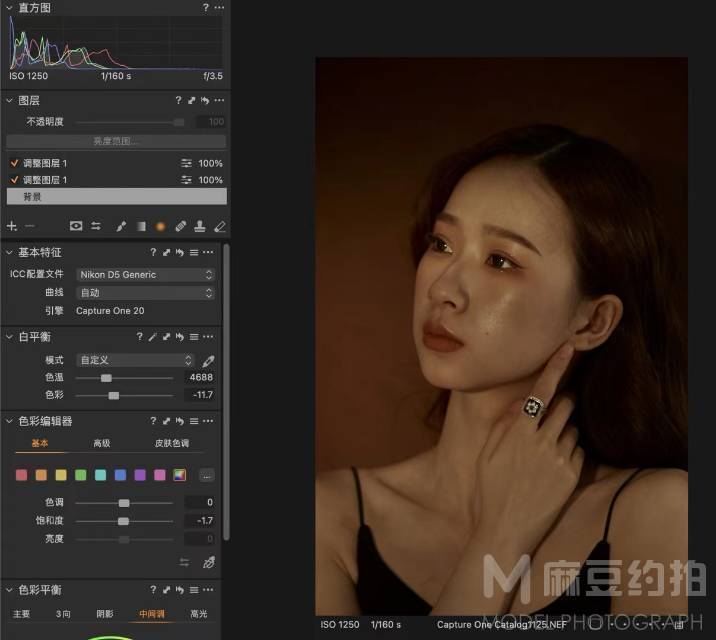The height and width of the screenshot is (640, 716).
Task: Select the healing mask tool
Action: [180, 226]
